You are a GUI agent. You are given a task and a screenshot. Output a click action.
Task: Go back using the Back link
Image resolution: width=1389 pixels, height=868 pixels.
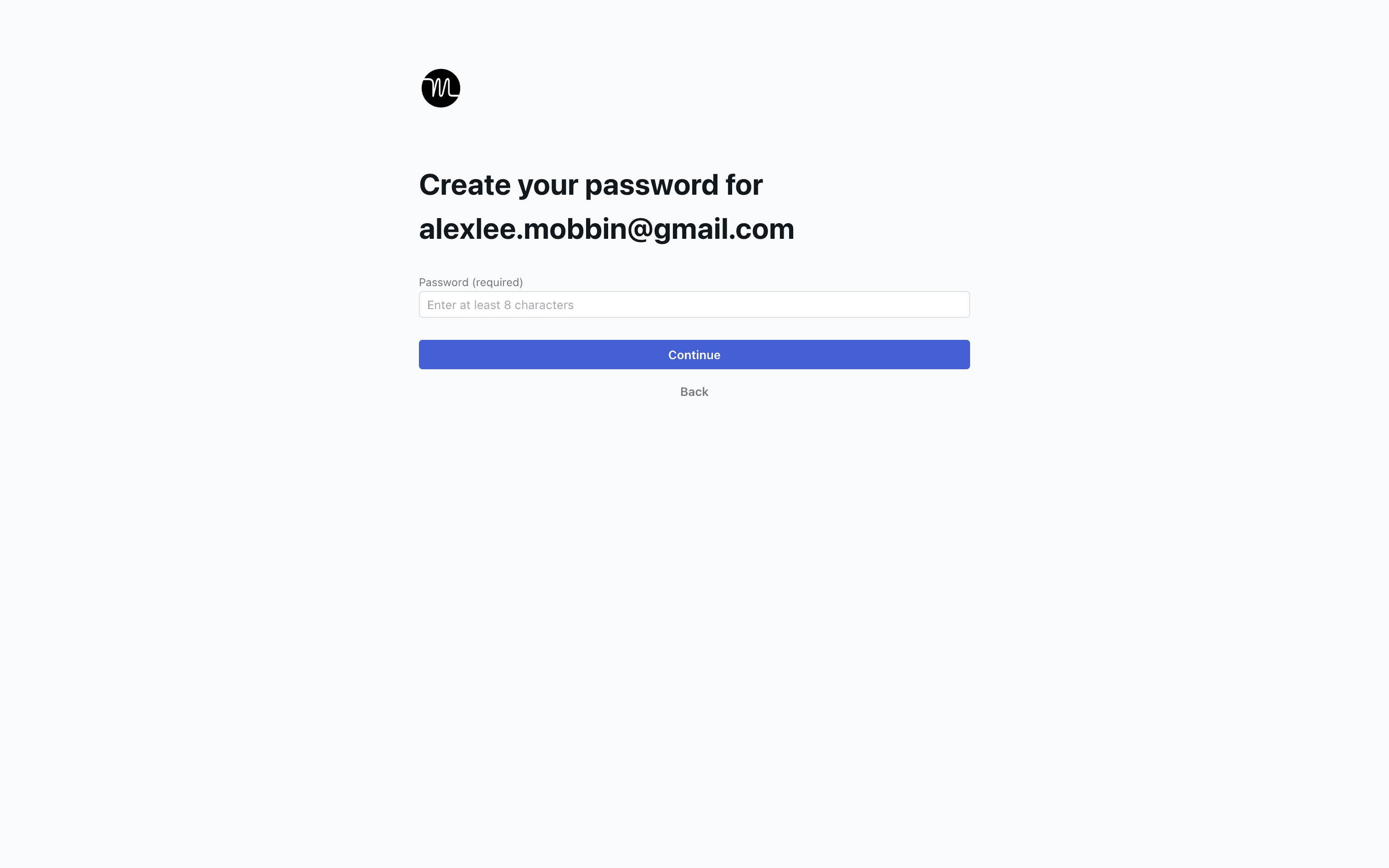[694, 391]
